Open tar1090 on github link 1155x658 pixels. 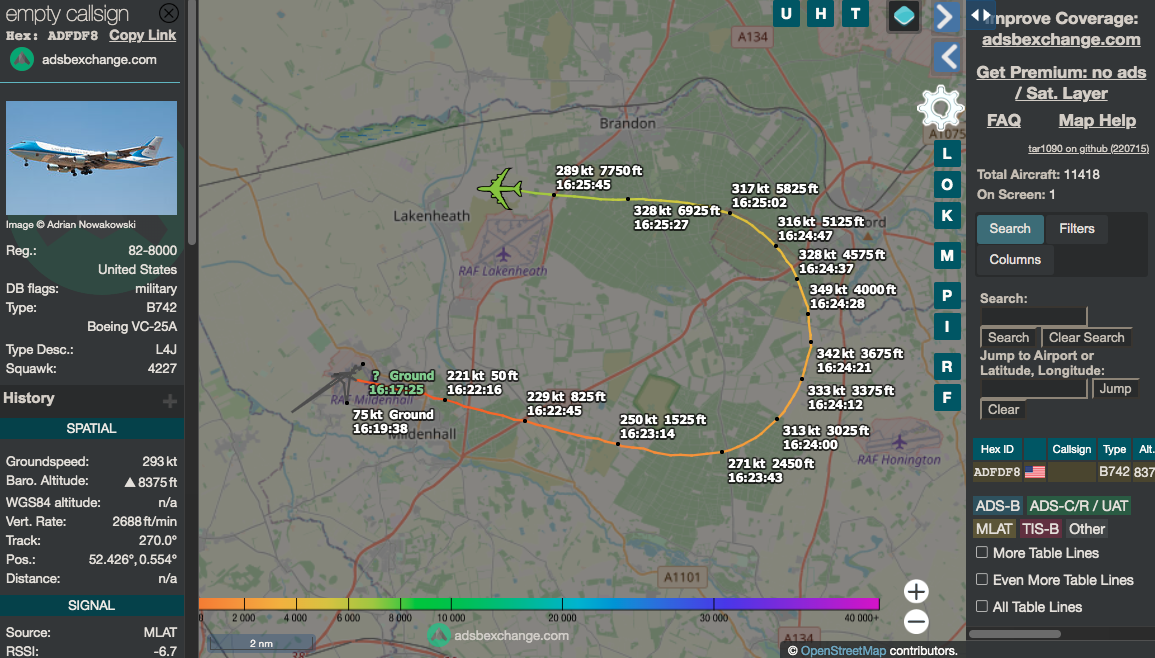click(1088, 149)
